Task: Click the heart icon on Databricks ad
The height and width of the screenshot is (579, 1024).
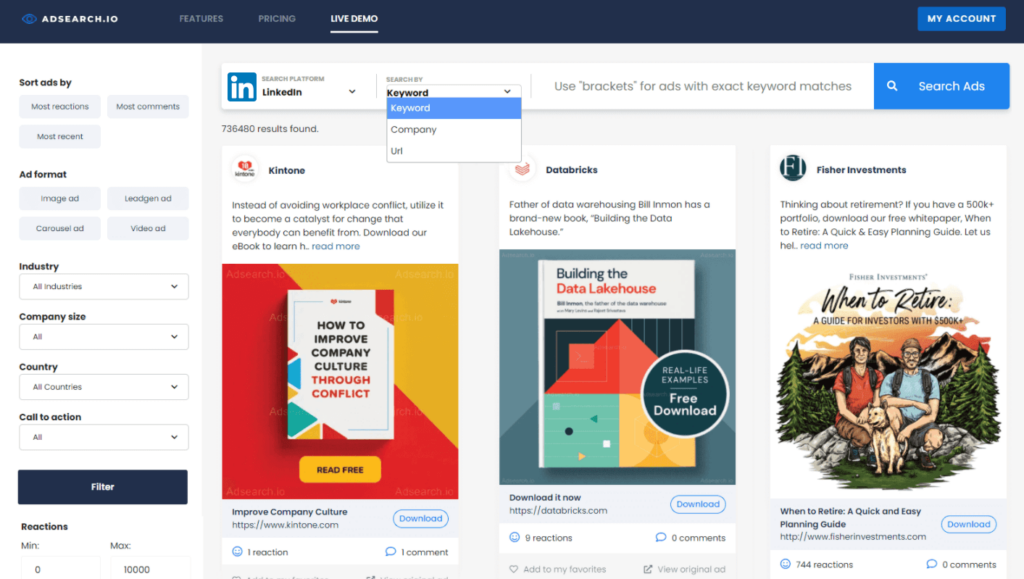Action: tap(514, 569)
